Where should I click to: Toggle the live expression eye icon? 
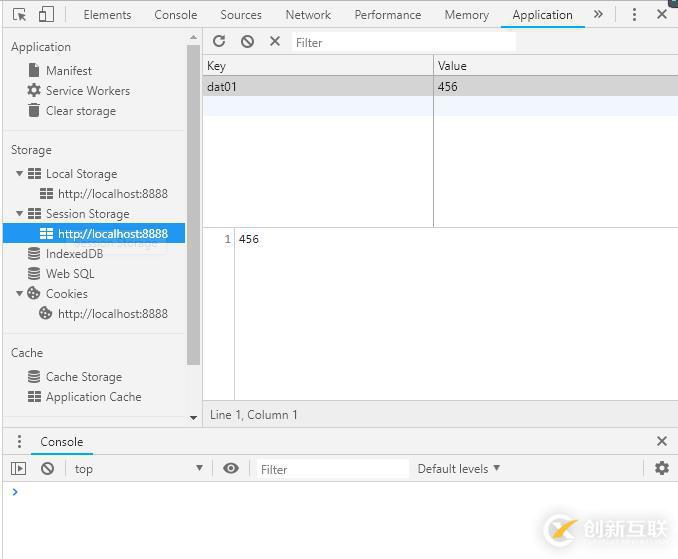[x=231, y=468]
